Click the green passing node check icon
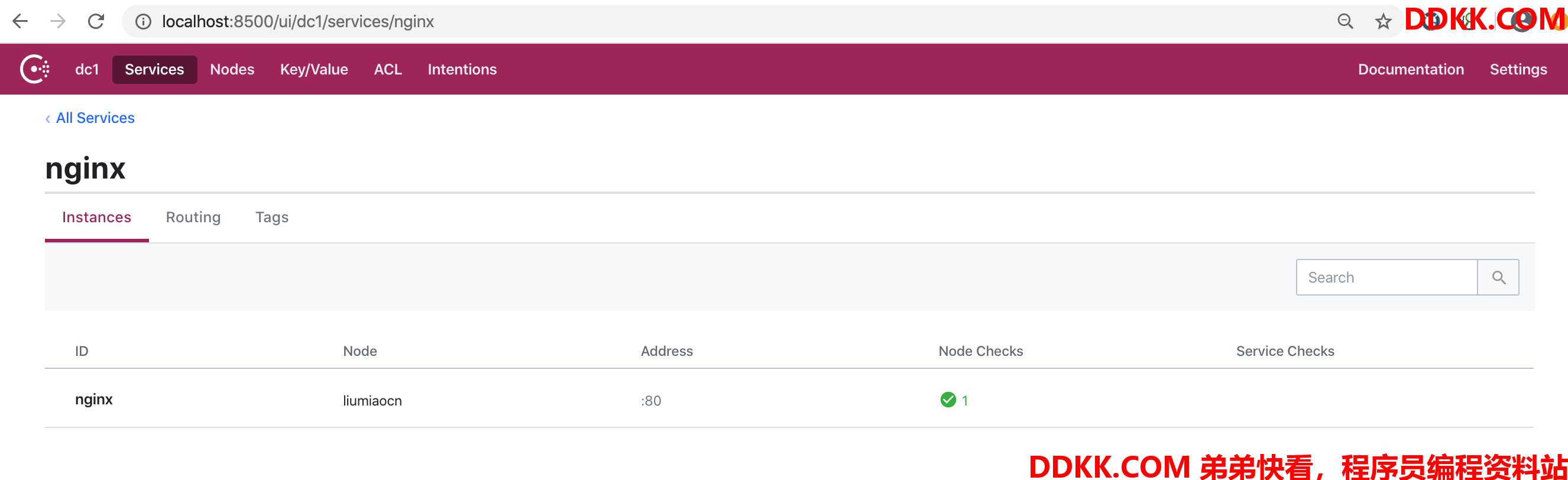1568x480 pixels. 948,400
